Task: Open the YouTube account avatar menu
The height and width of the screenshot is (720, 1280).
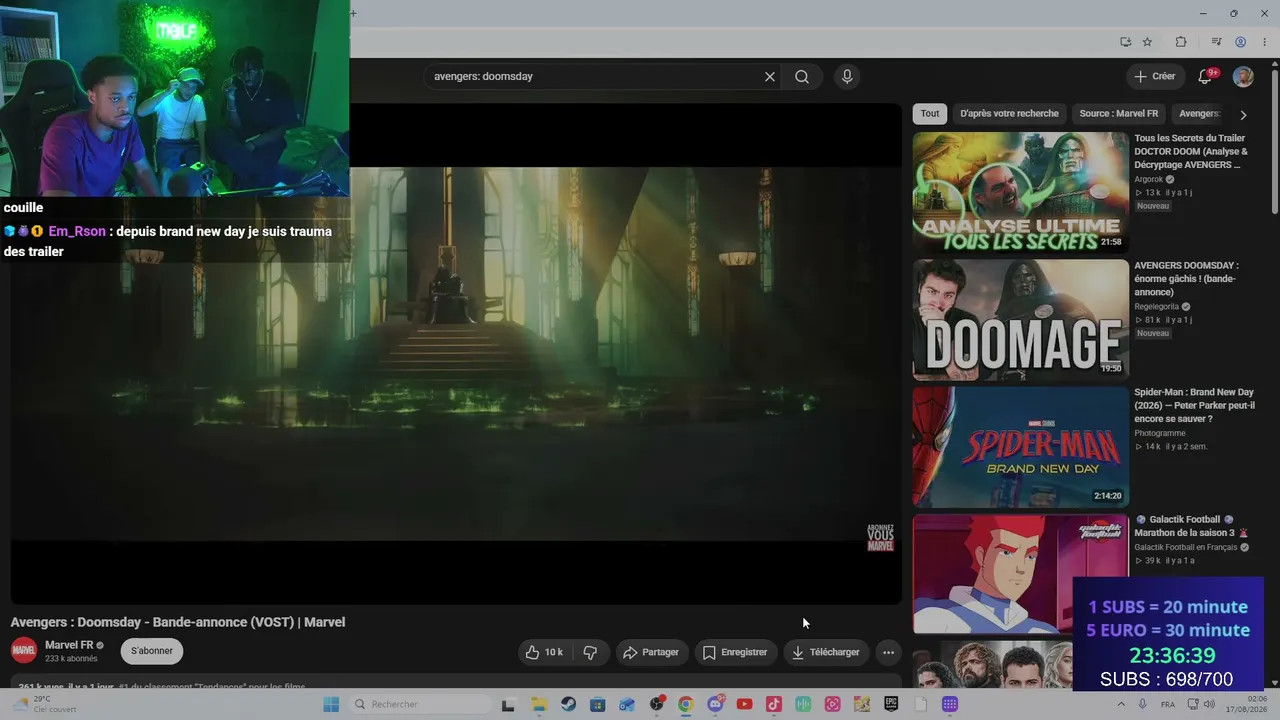Action: coord(1243,77)
